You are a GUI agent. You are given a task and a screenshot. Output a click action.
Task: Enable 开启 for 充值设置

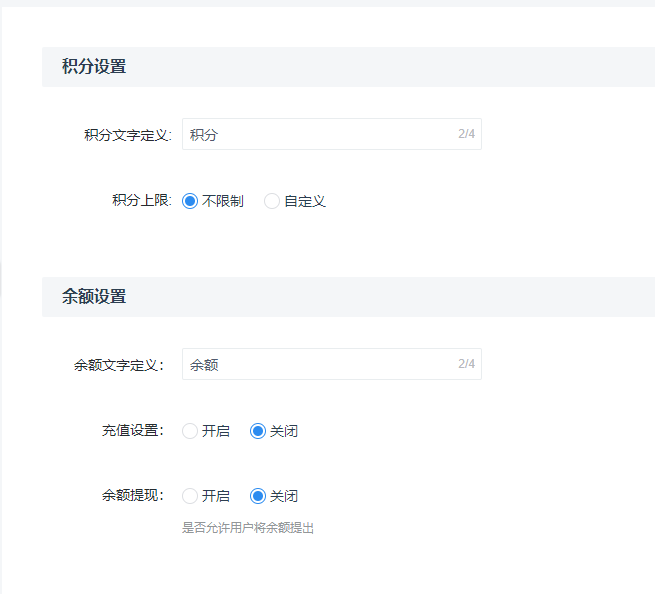tap(190, 431)
